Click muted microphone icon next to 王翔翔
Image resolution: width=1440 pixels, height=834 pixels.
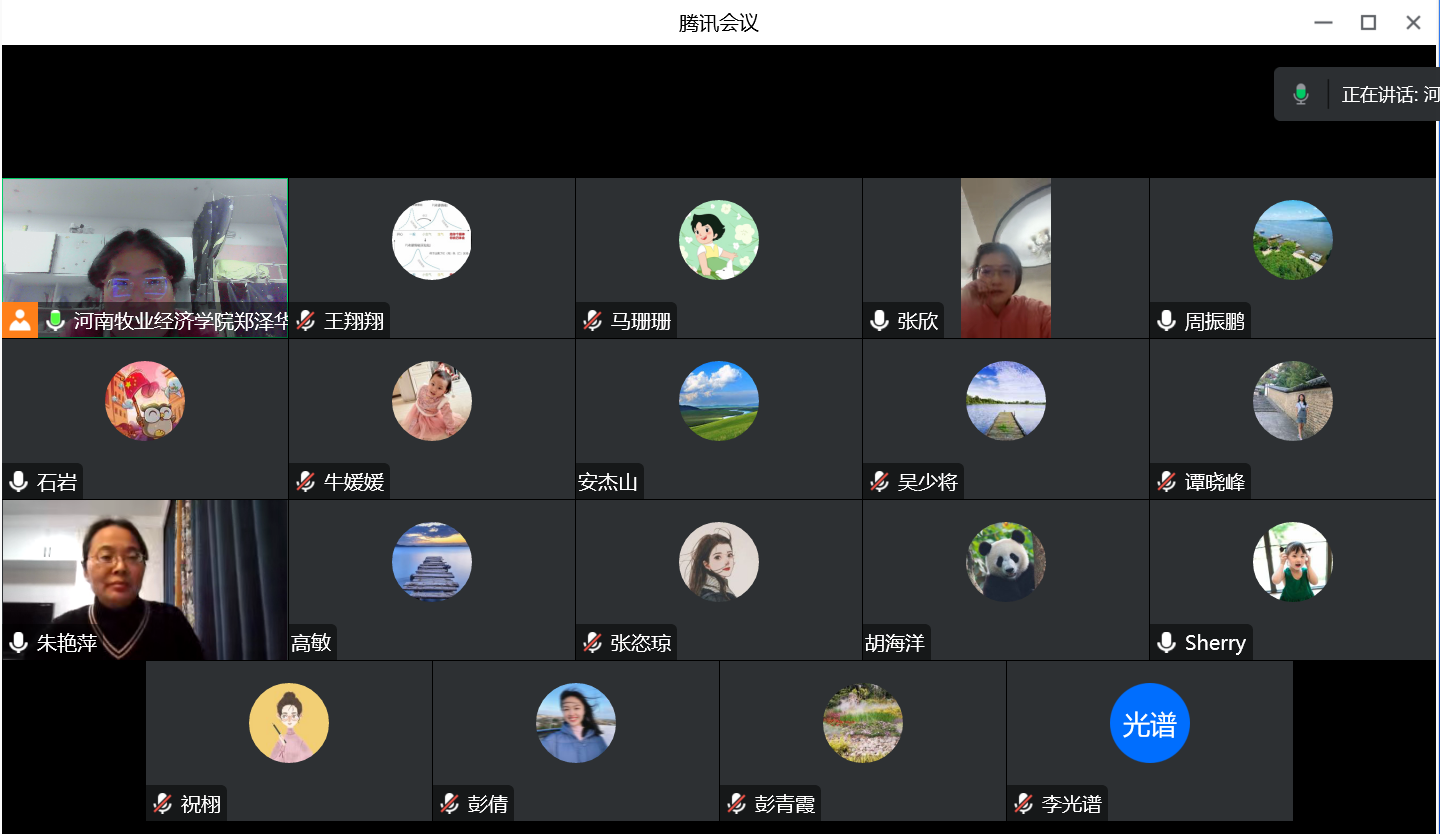306,321
